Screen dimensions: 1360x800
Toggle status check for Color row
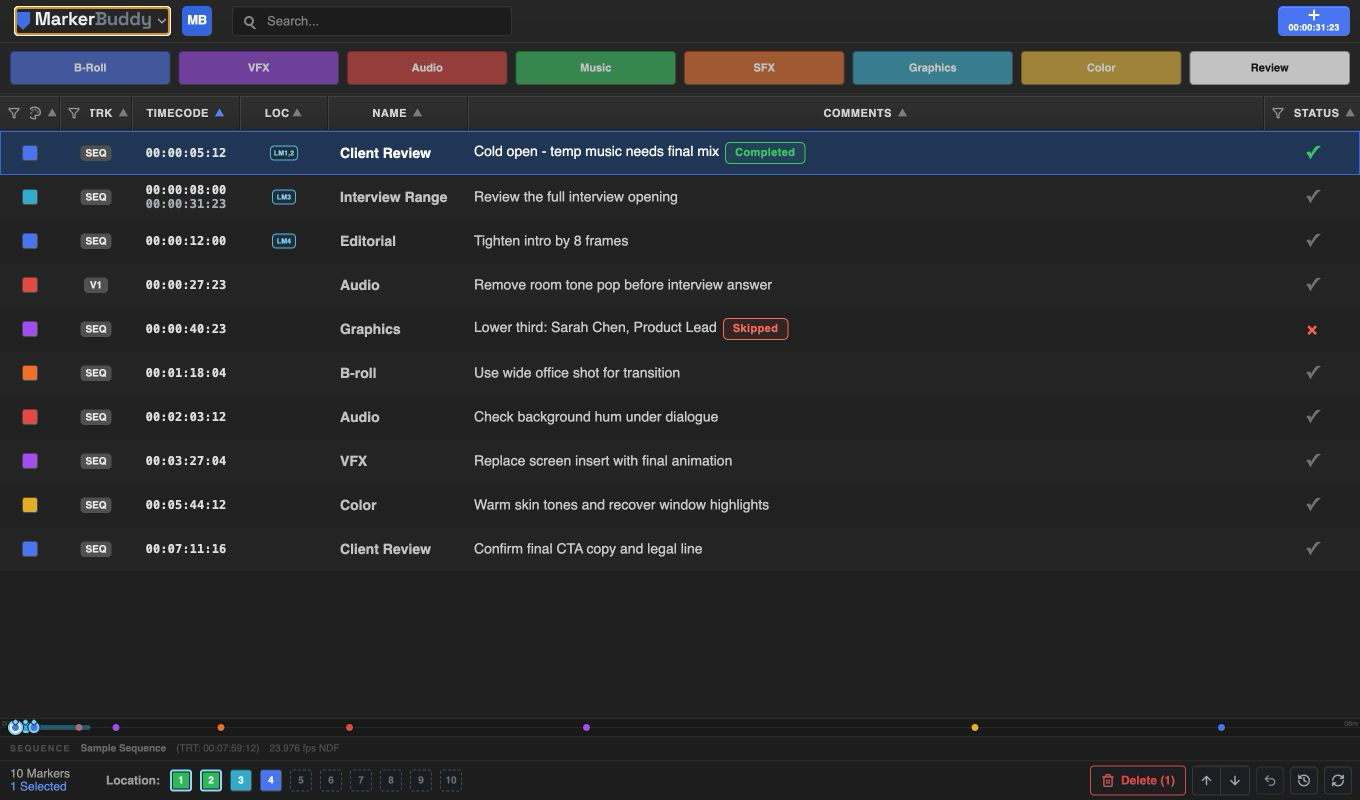(x=1313, y=504)
